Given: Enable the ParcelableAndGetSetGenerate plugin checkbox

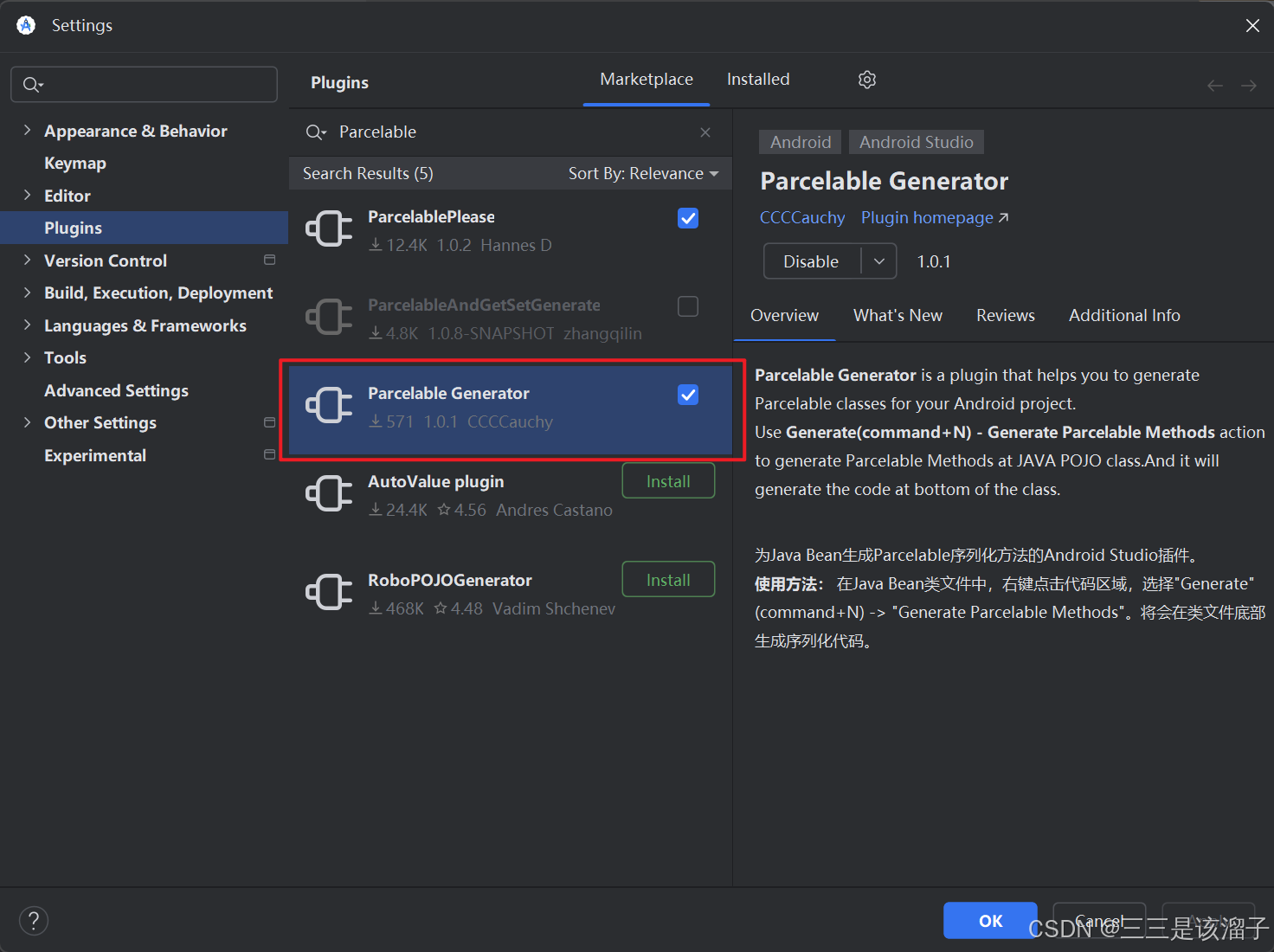Looking at the screenshot, I should tap(688, 306).
